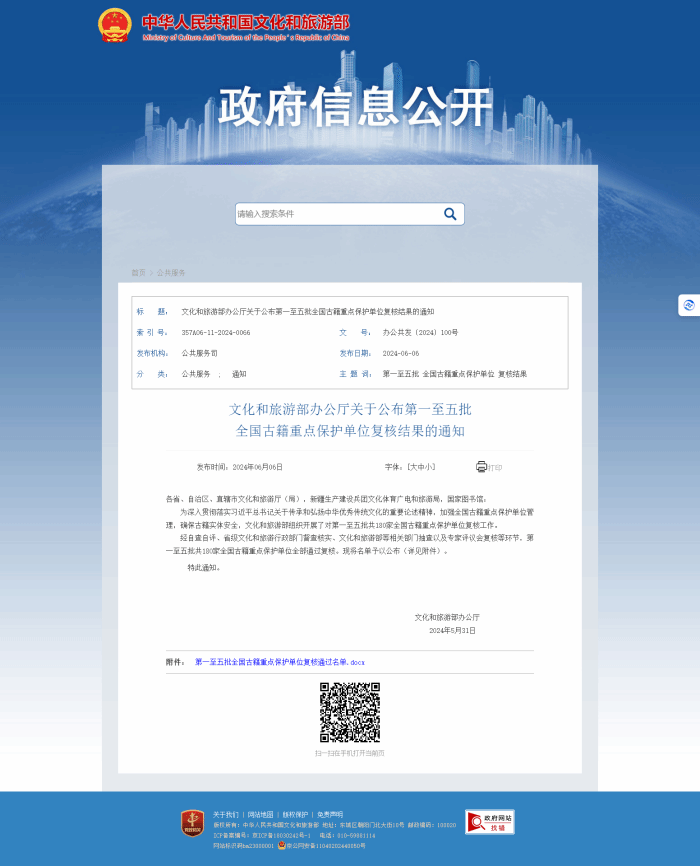This screenshot has width=700, height=866.
Task: Click the QR code image
Action: click(349, 712)
